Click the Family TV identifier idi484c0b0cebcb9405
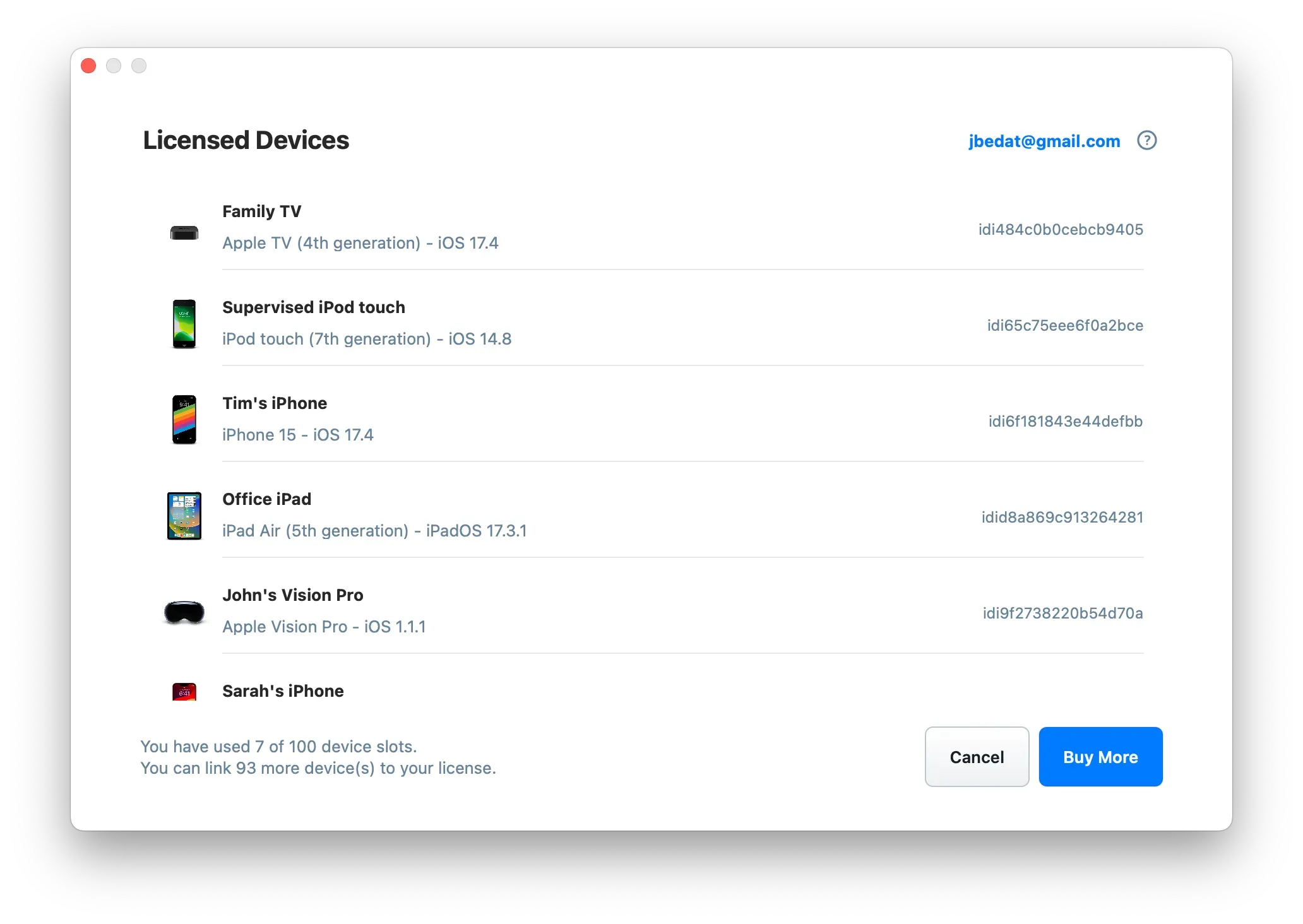The width and height of the screenshot is (1303, 924). pyautogui.click(x=1061, y=229)
